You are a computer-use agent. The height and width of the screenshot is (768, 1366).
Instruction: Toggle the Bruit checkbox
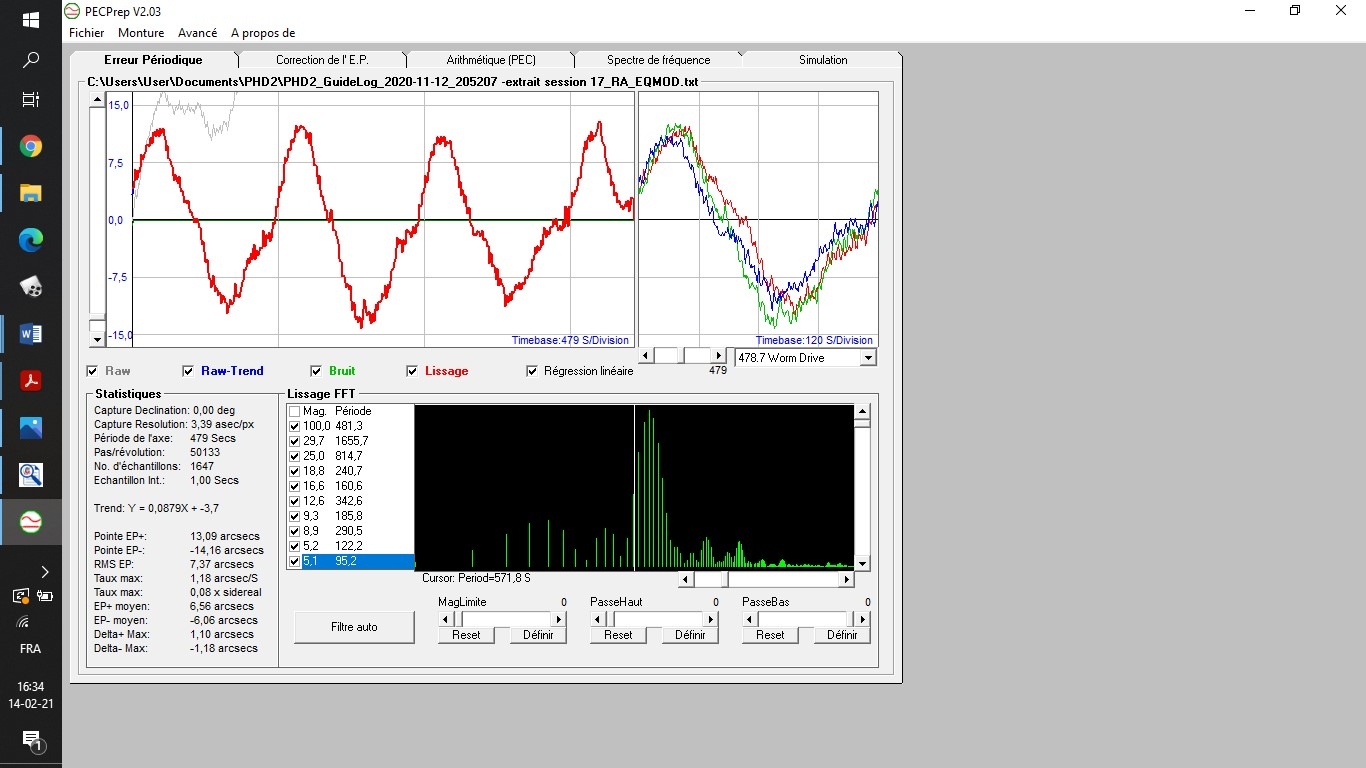[316, 371]
